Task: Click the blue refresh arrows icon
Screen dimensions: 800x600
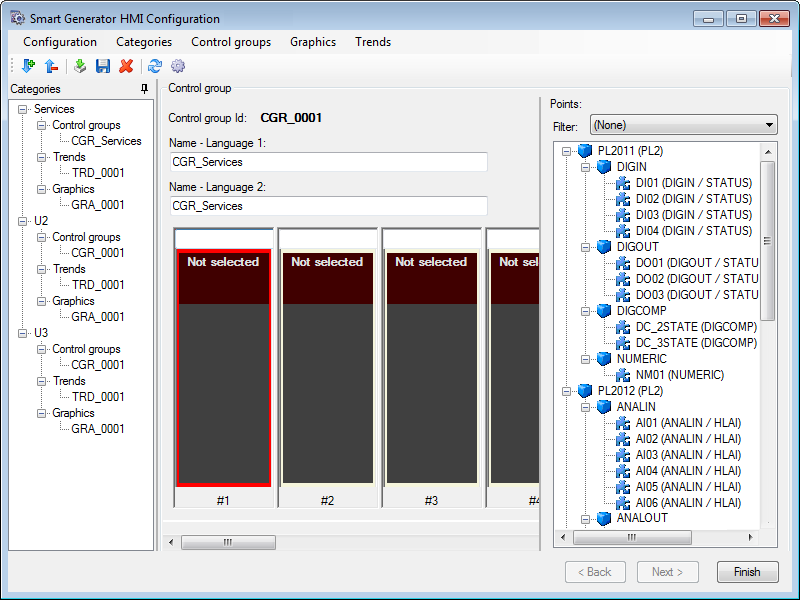Action: (x=154, y=66)
